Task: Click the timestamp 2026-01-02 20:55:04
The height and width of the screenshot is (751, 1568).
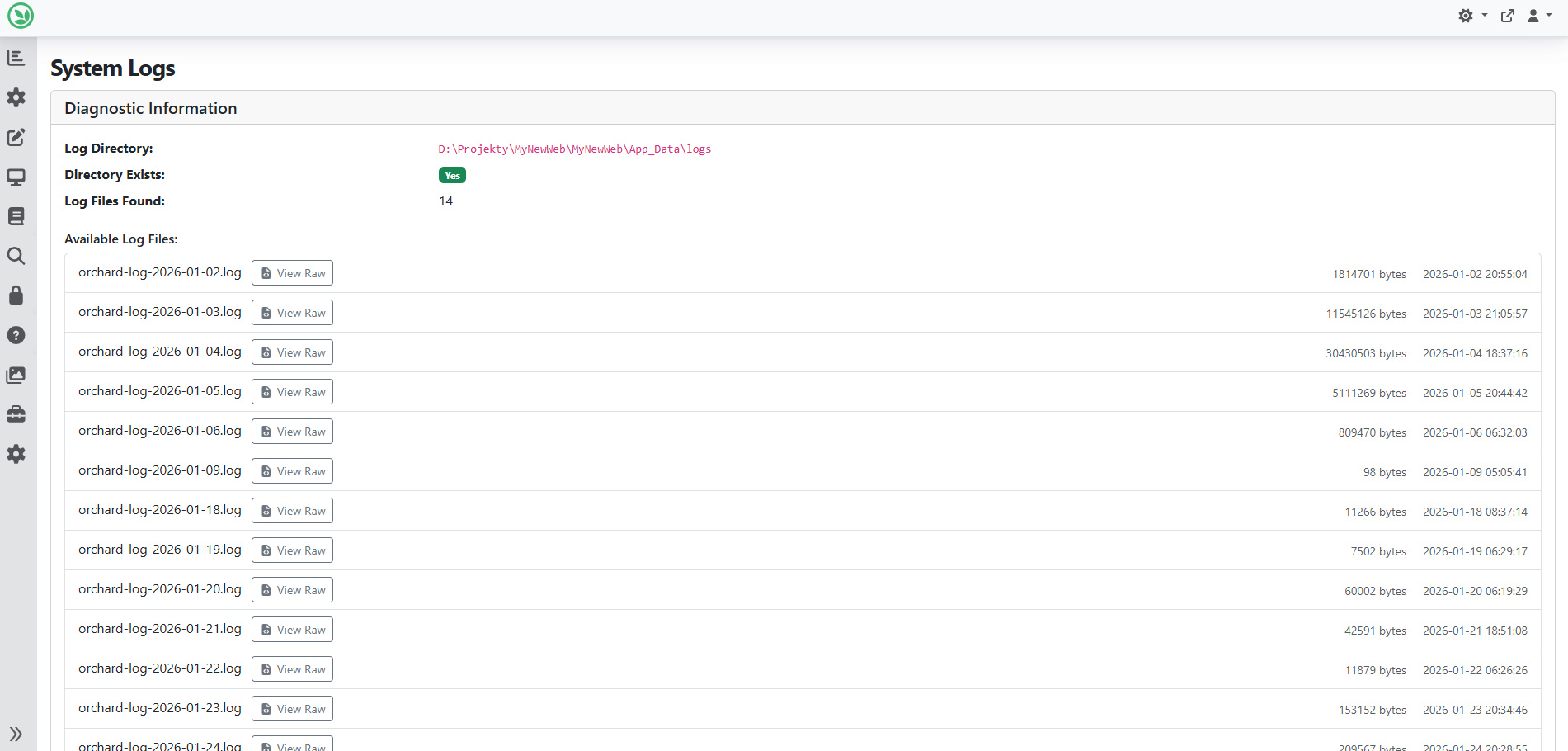Action: [1475, 274]
